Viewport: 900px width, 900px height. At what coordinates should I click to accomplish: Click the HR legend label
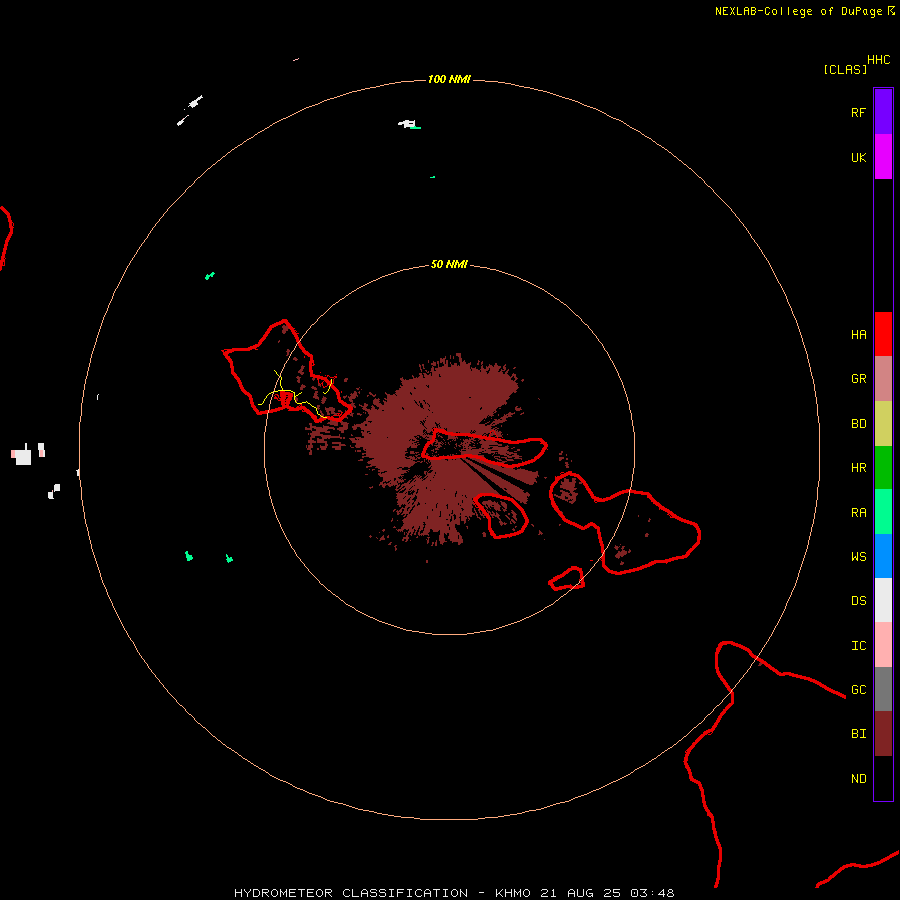coord(859,468)
